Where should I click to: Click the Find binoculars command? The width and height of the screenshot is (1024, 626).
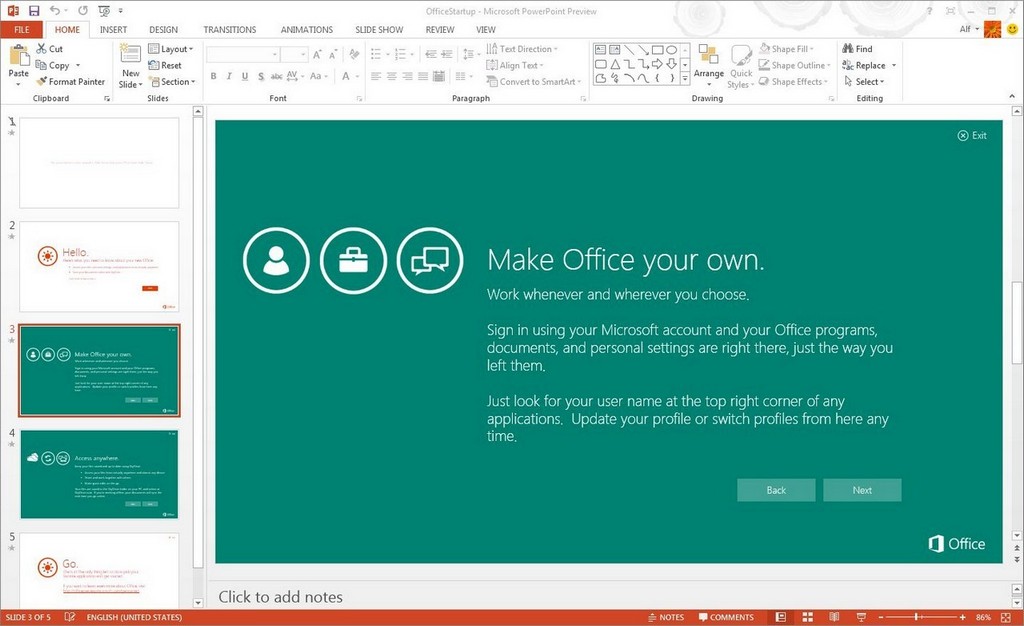857,48
